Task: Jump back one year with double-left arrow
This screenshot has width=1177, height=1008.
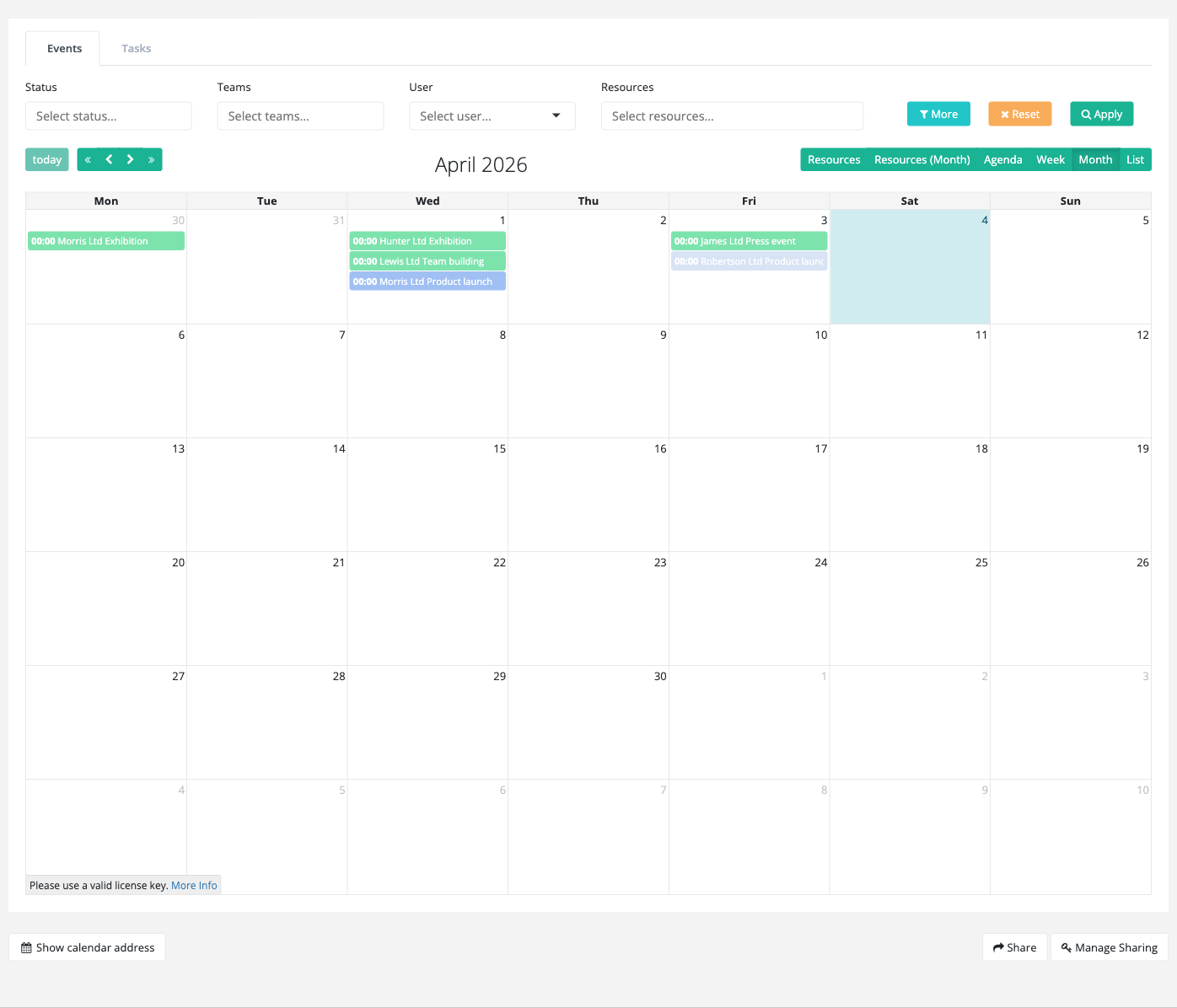Action: click(x=88, y=159)
